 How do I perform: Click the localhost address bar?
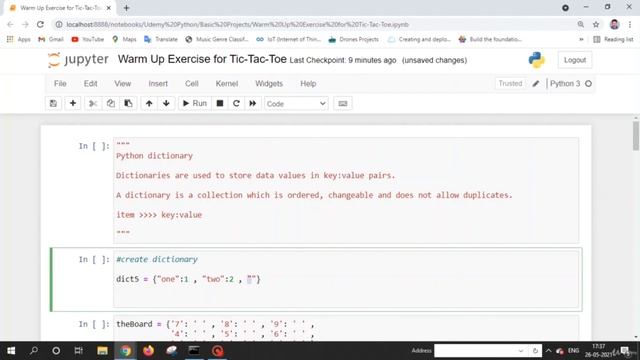click(x=314, y=24)
